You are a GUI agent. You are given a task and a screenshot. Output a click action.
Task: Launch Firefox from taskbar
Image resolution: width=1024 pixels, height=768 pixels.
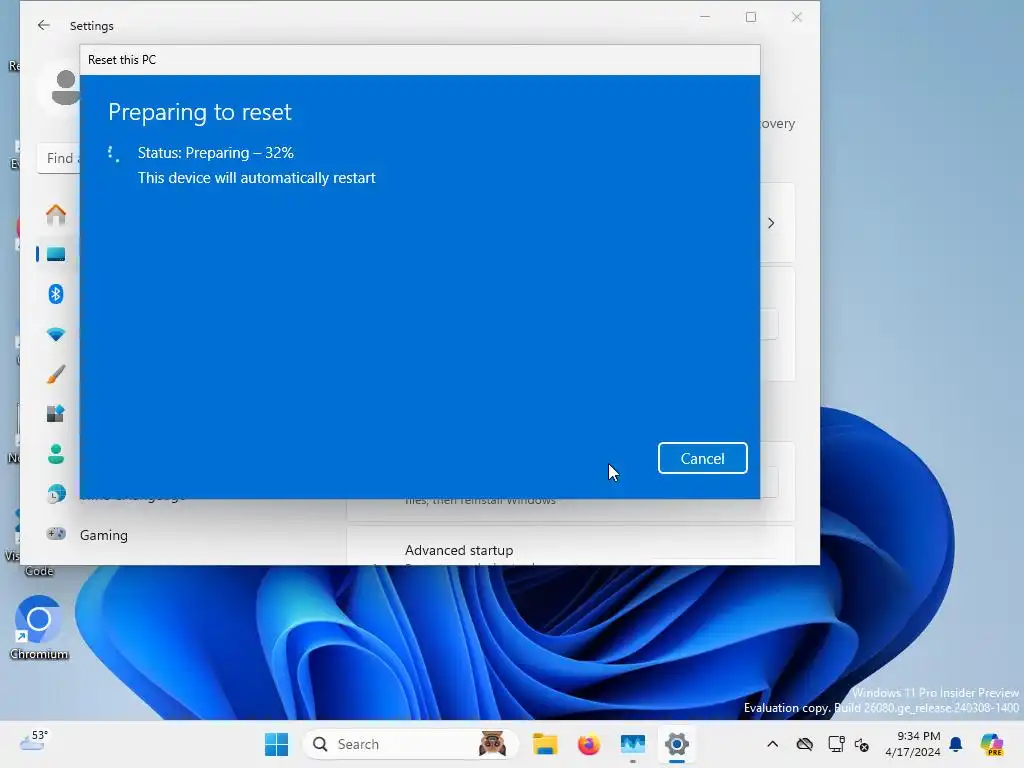point(588,744)
